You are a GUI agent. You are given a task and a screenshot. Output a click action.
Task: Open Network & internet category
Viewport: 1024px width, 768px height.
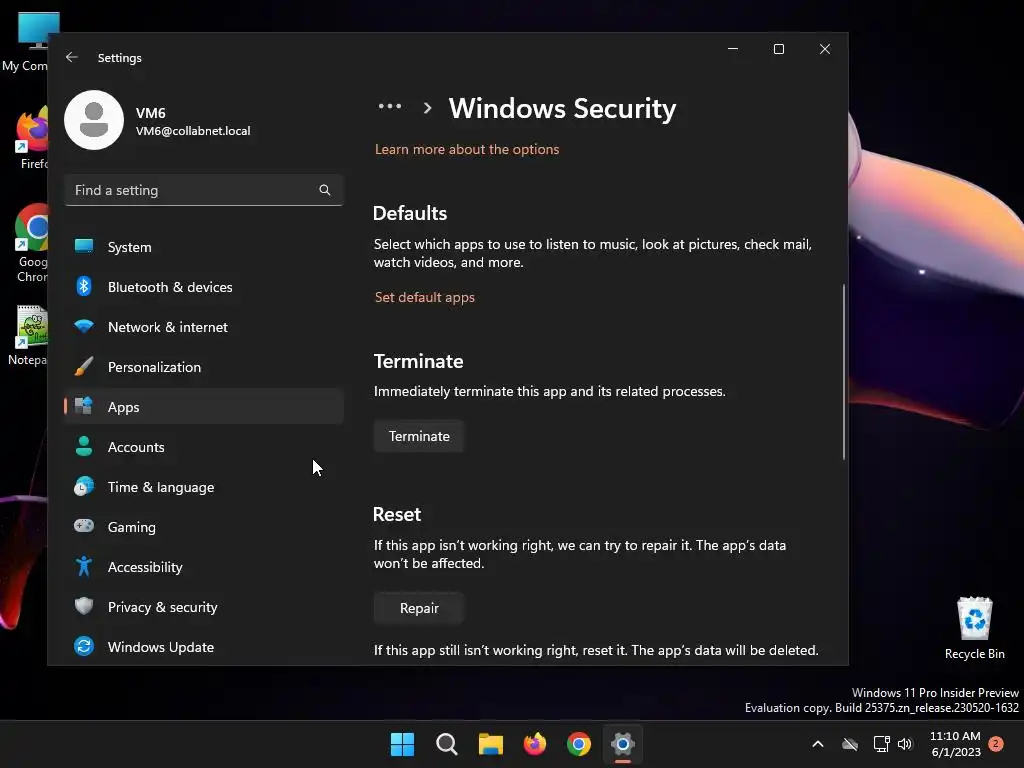point(204,327)
